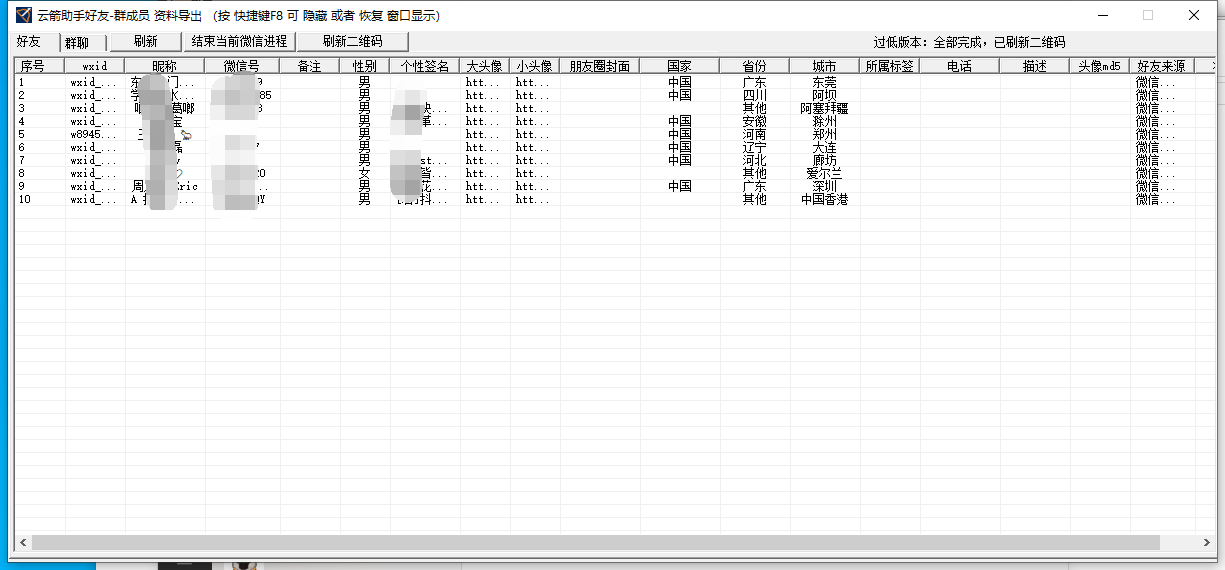Select the city cell 滁州
This screenshot has height=570, width=1225.
(x=825, y=121)
